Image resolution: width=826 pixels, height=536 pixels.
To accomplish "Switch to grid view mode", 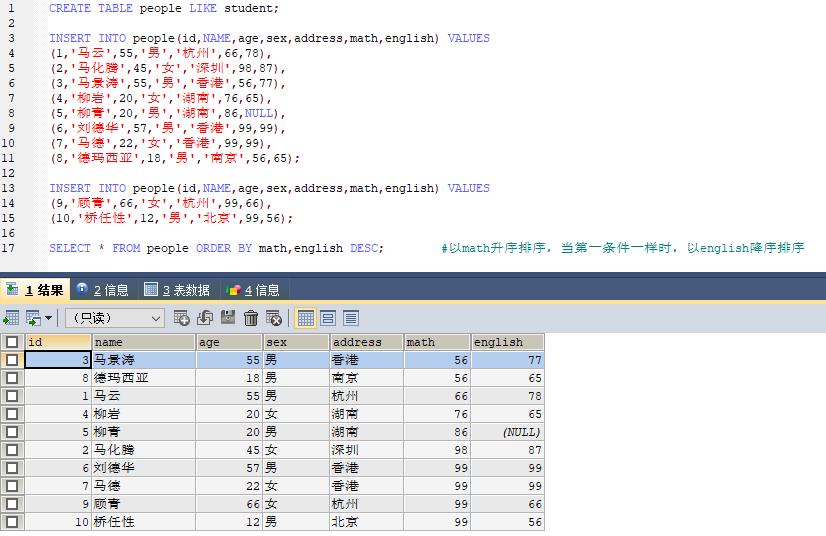I will [x=306, y=318].
